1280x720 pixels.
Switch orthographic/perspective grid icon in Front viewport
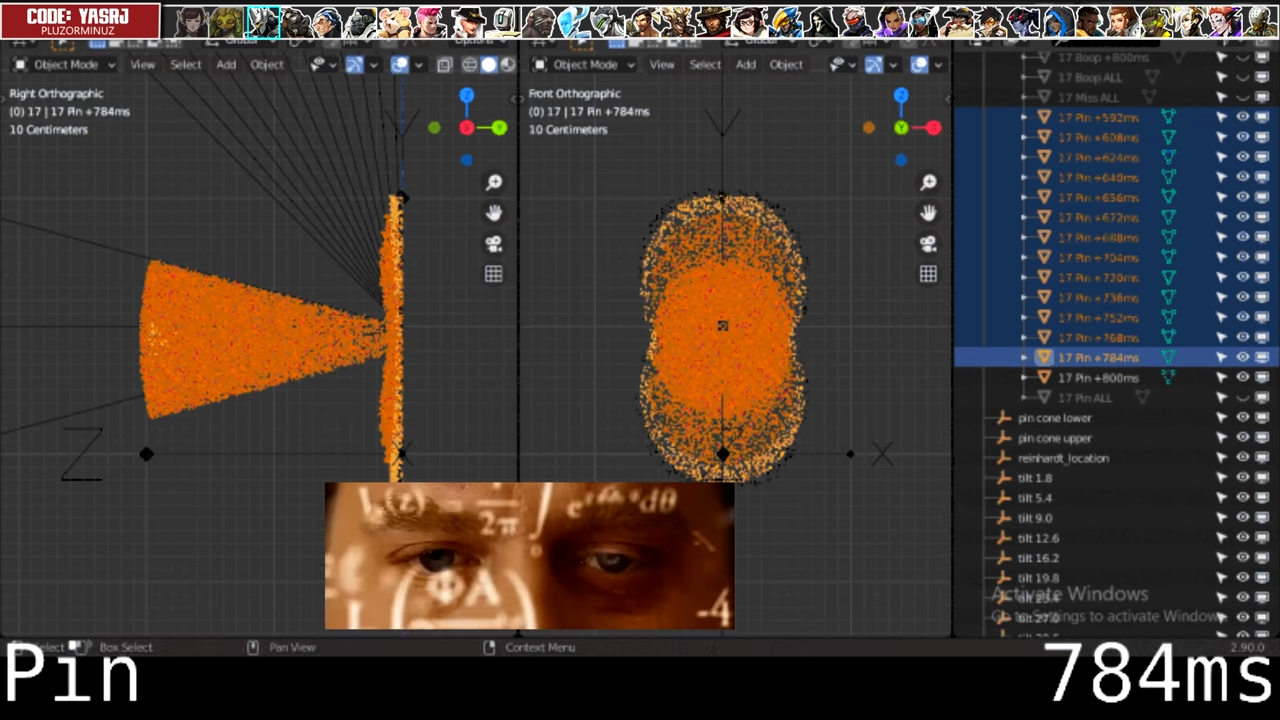(x=928, y=274)
